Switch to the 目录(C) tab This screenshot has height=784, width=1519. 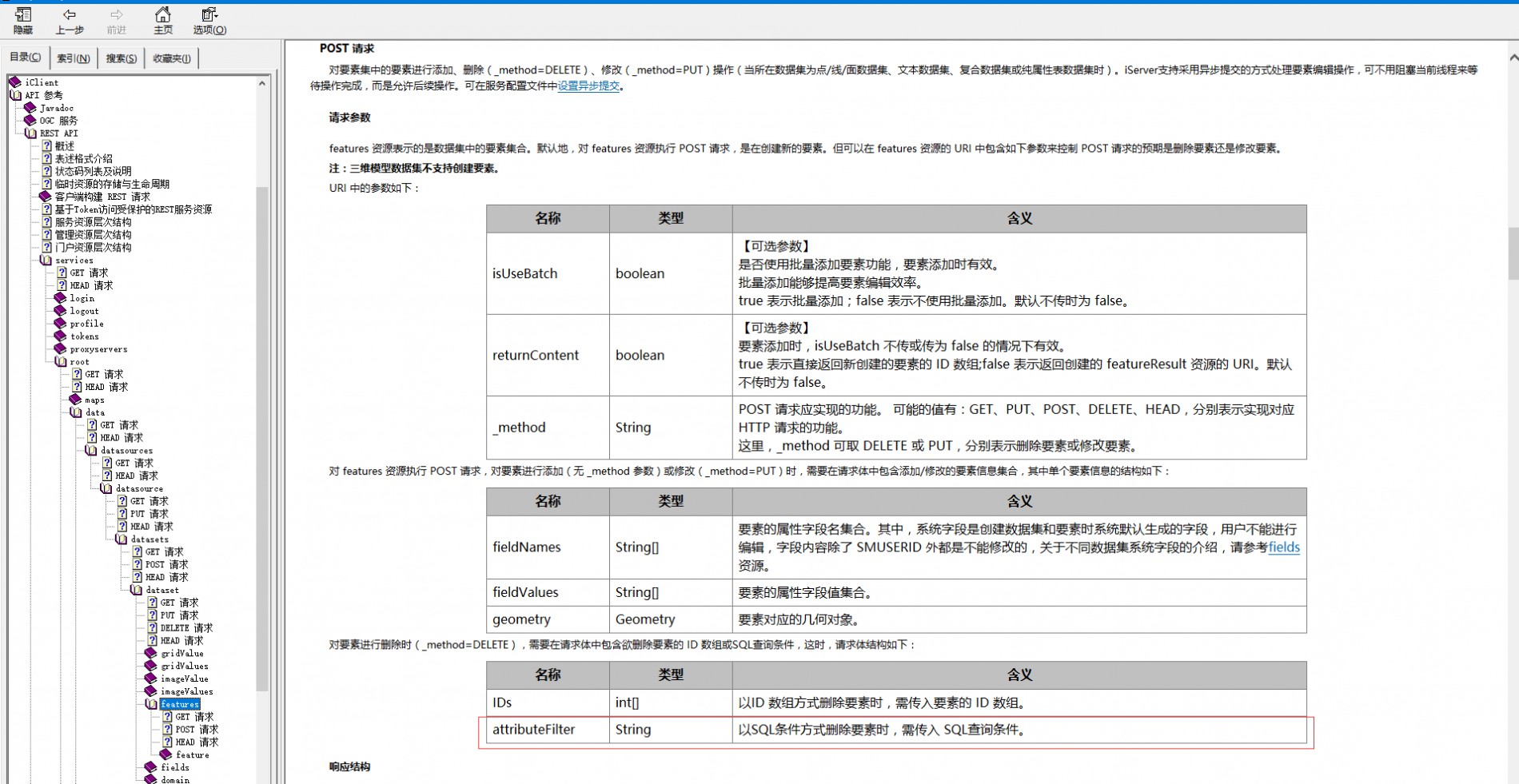click(26, 58)
